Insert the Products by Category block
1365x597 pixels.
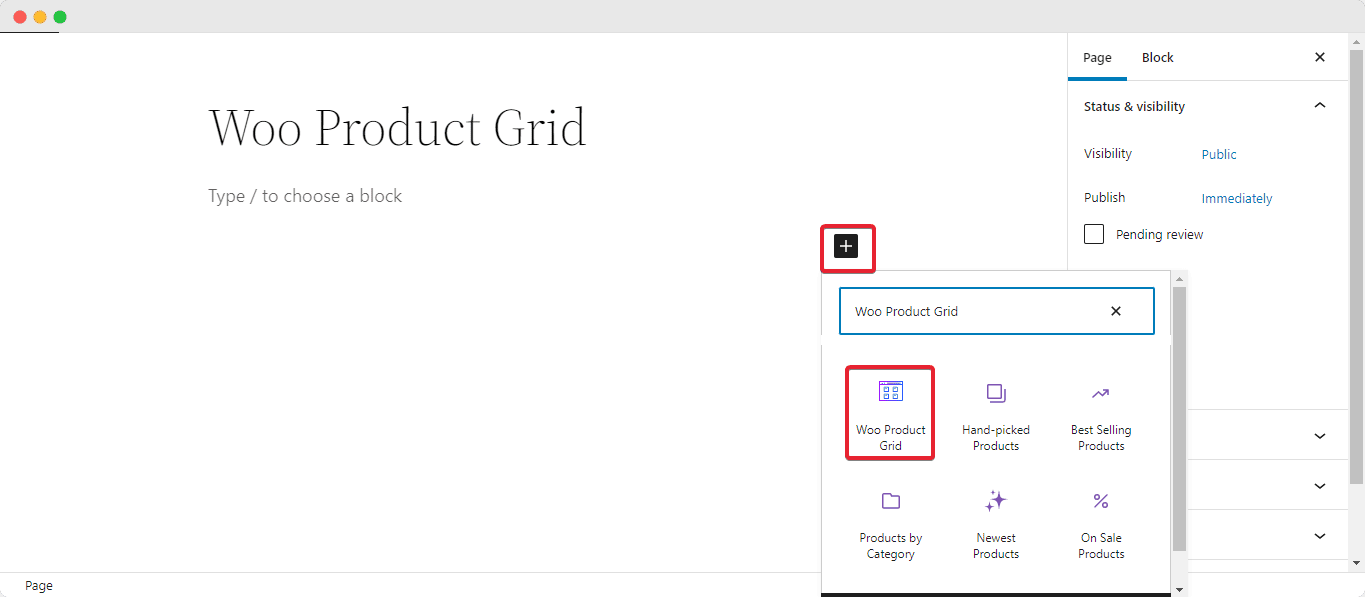(891, 523)
